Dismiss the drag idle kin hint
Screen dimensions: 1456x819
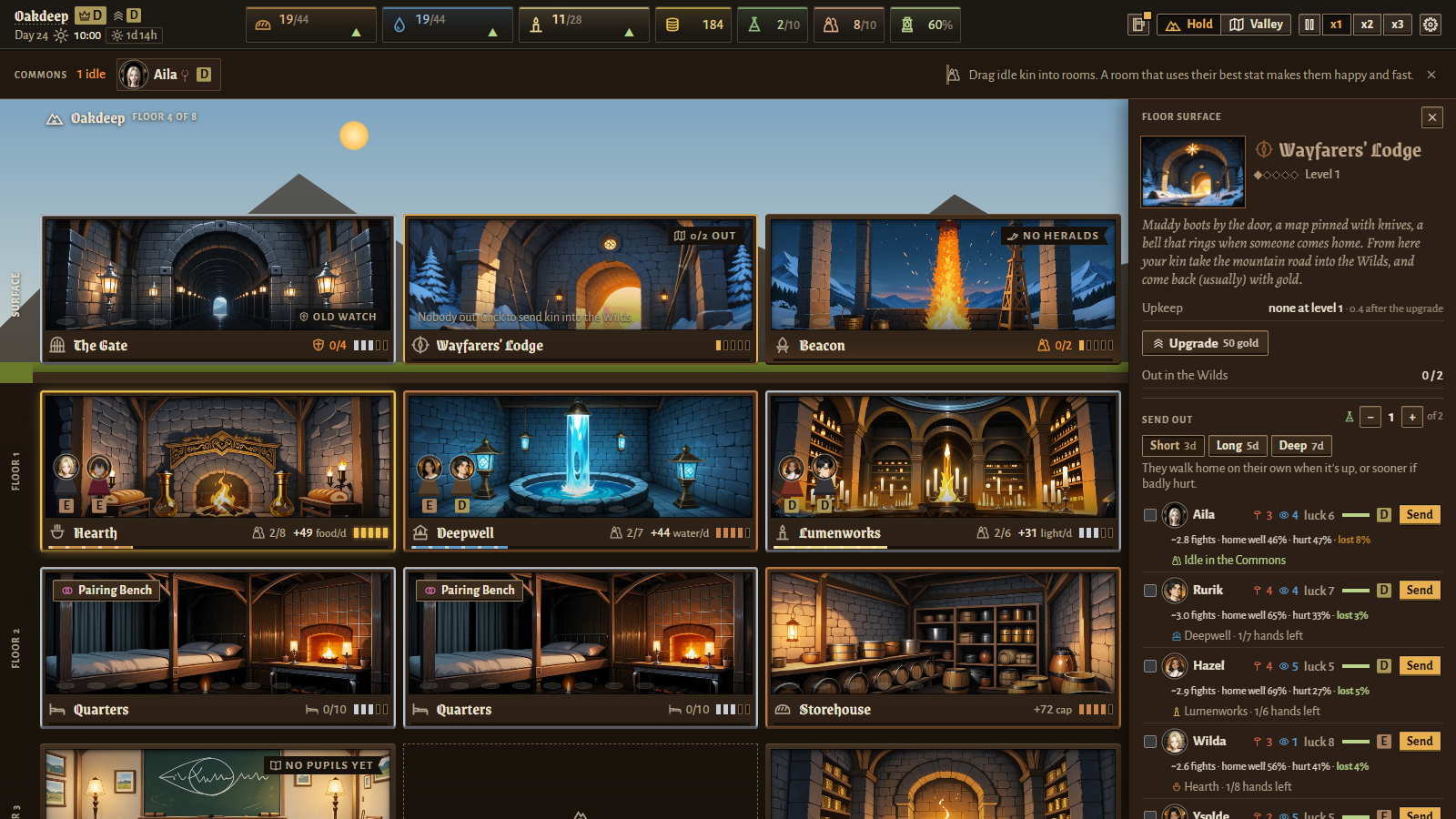click(1431, 75)
